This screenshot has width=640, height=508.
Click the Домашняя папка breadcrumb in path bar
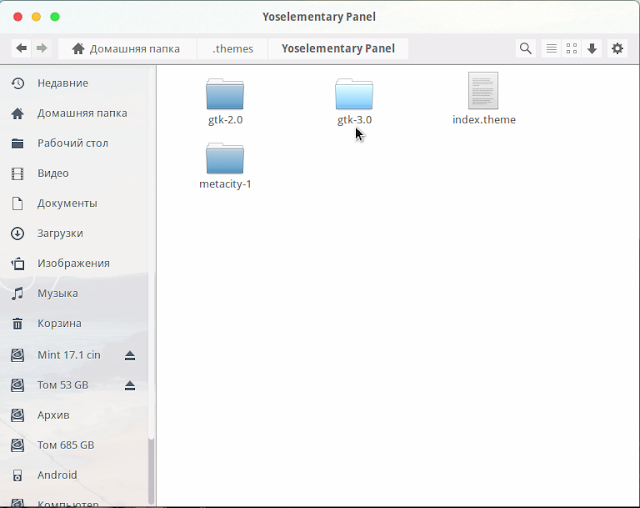coord(126,49)
